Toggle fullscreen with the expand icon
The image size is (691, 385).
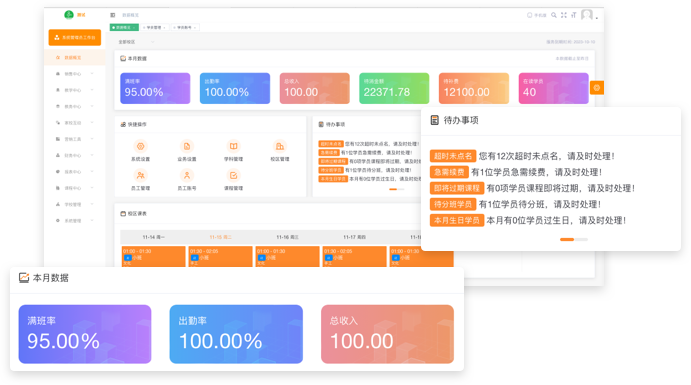point(564,15)
